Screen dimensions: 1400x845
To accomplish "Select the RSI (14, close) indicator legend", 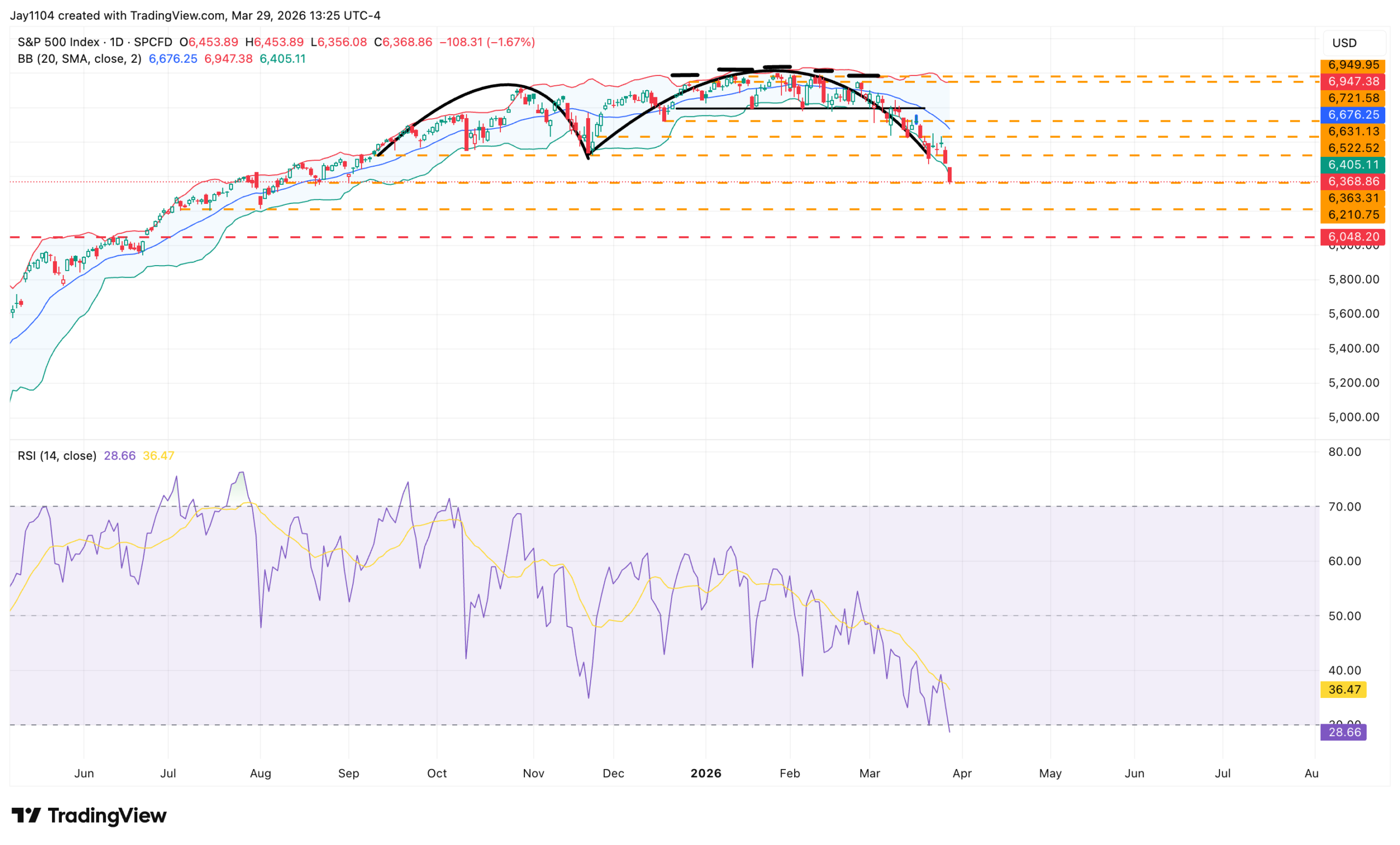I will 57,456.
